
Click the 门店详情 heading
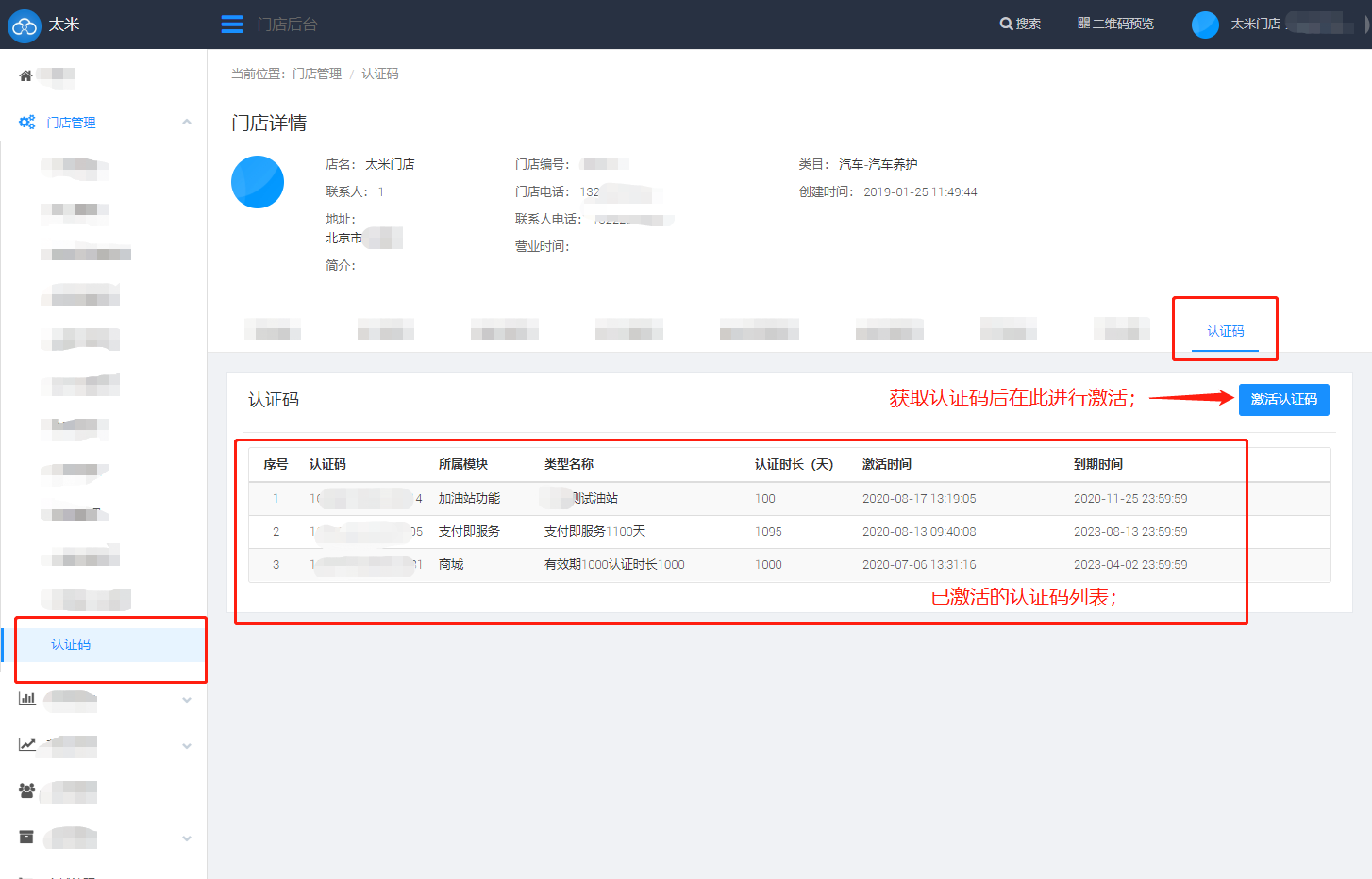[269, 123]
